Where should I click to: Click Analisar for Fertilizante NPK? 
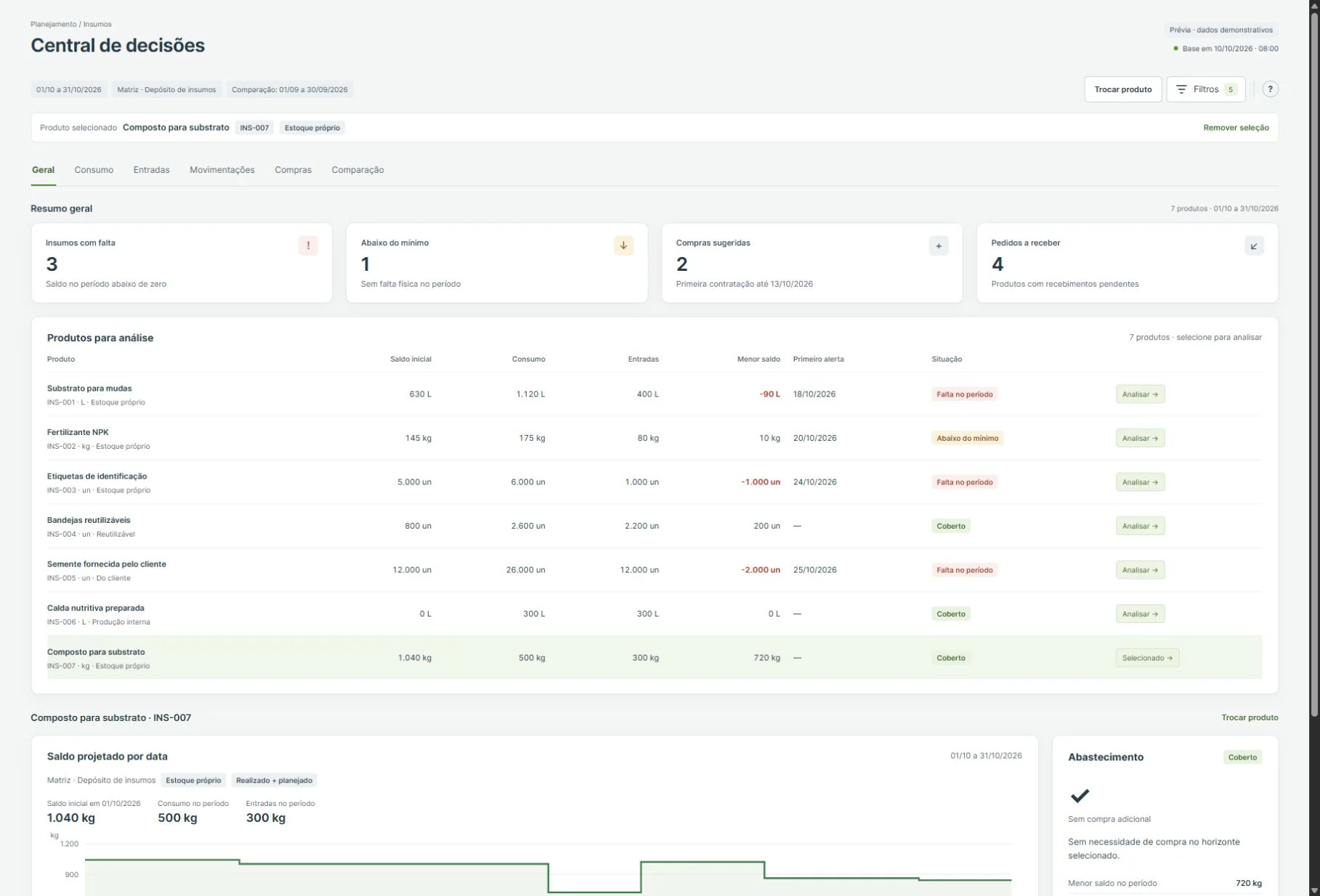pos(1140,438)
